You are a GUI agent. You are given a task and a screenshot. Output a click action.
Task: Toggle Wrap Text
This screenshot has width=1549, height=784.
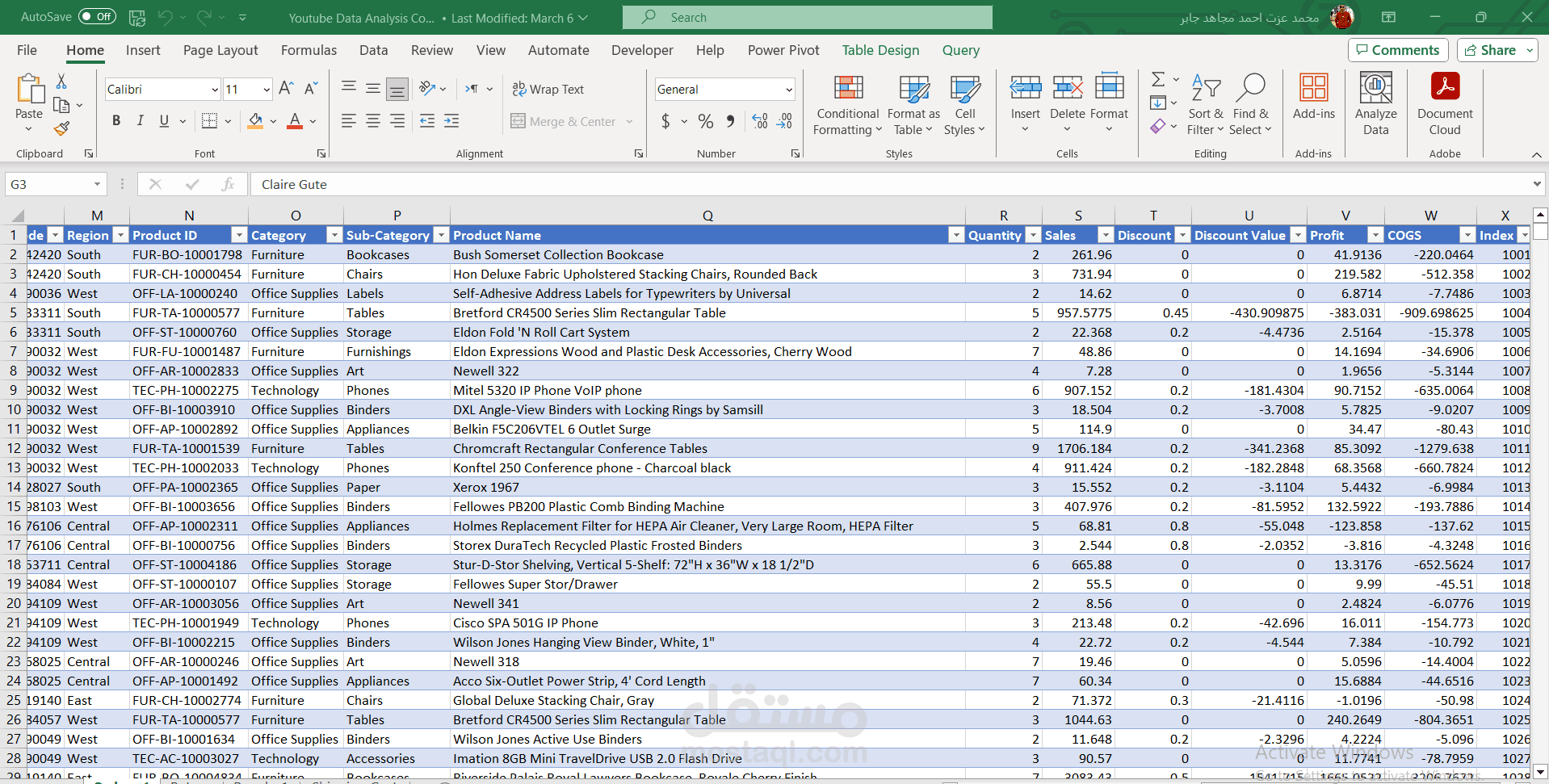pyautogui.click(x=548, y=89)
